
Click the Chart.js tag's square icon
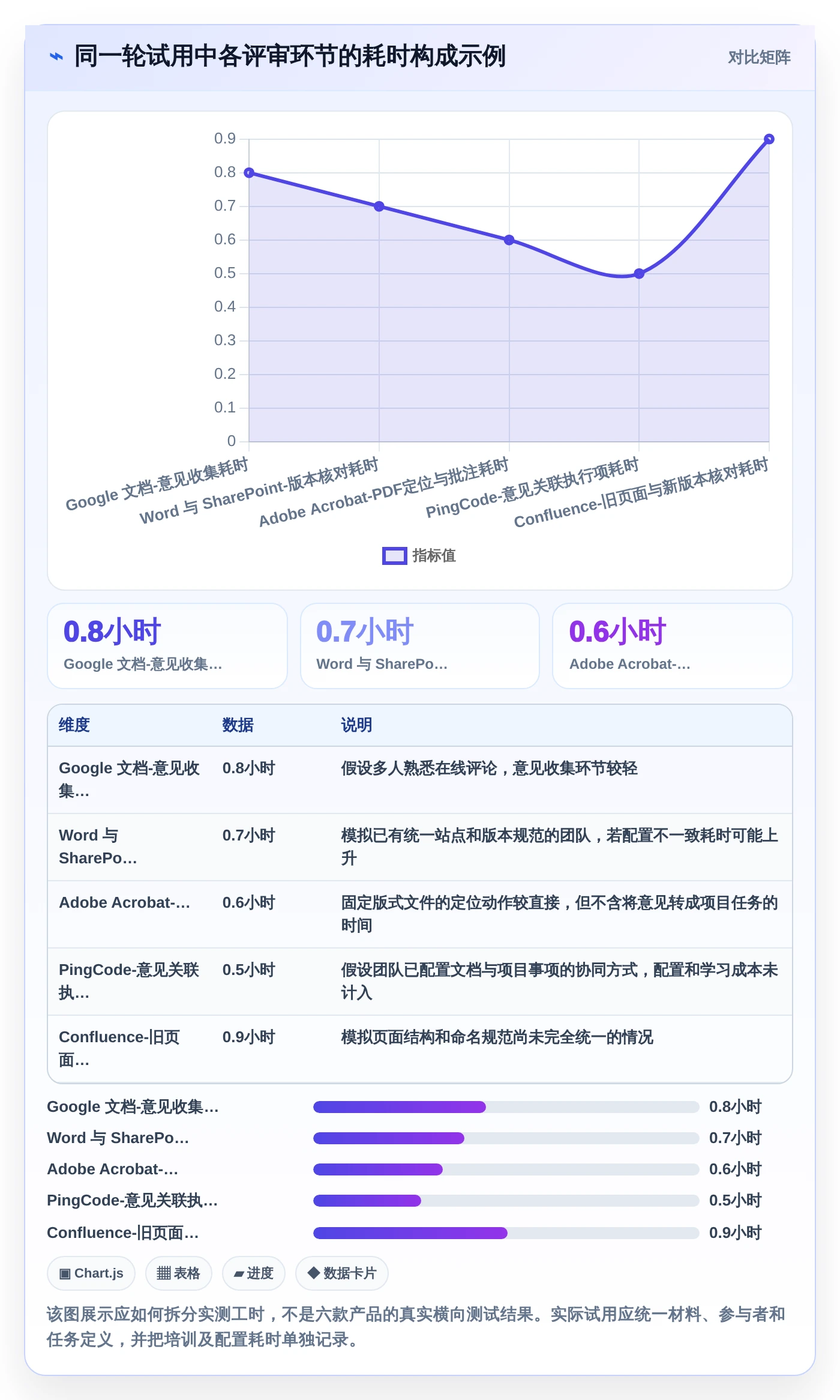coord(65,1274)
